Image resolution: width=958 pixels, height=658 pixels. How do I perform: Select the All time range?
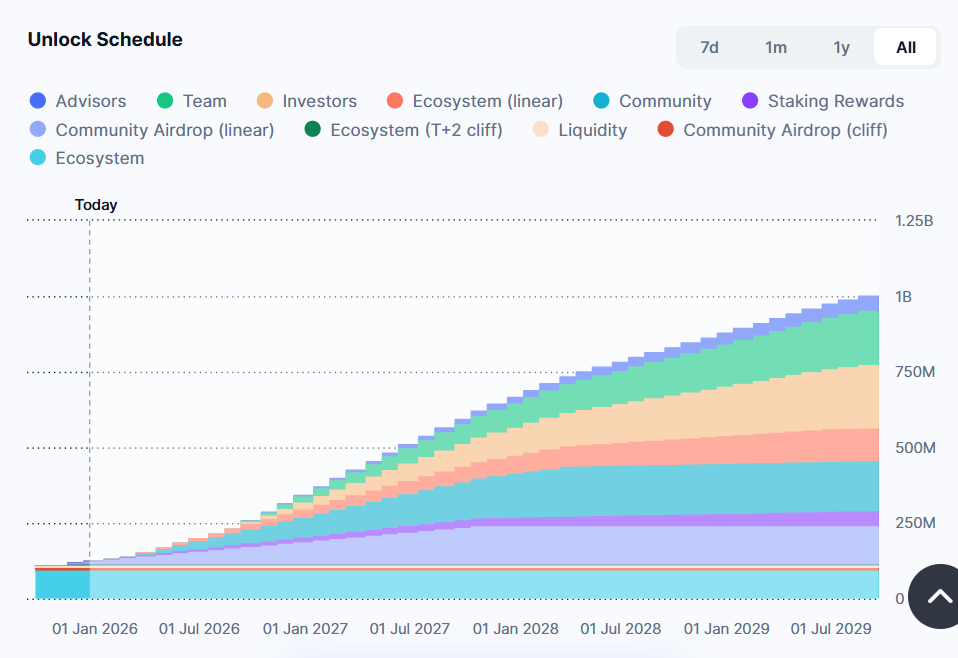point(906,47)
